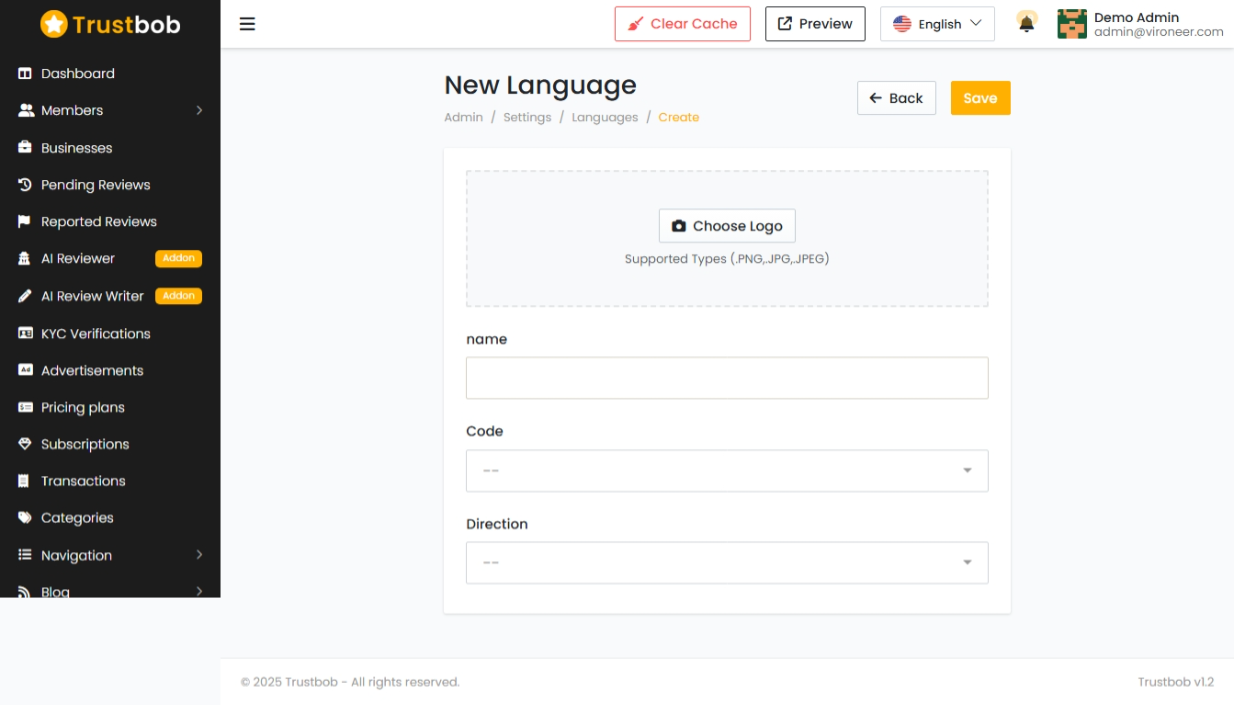Open the Languages breadcrumb link
Screen dimensions: 1234x705
tap(605, 117)
